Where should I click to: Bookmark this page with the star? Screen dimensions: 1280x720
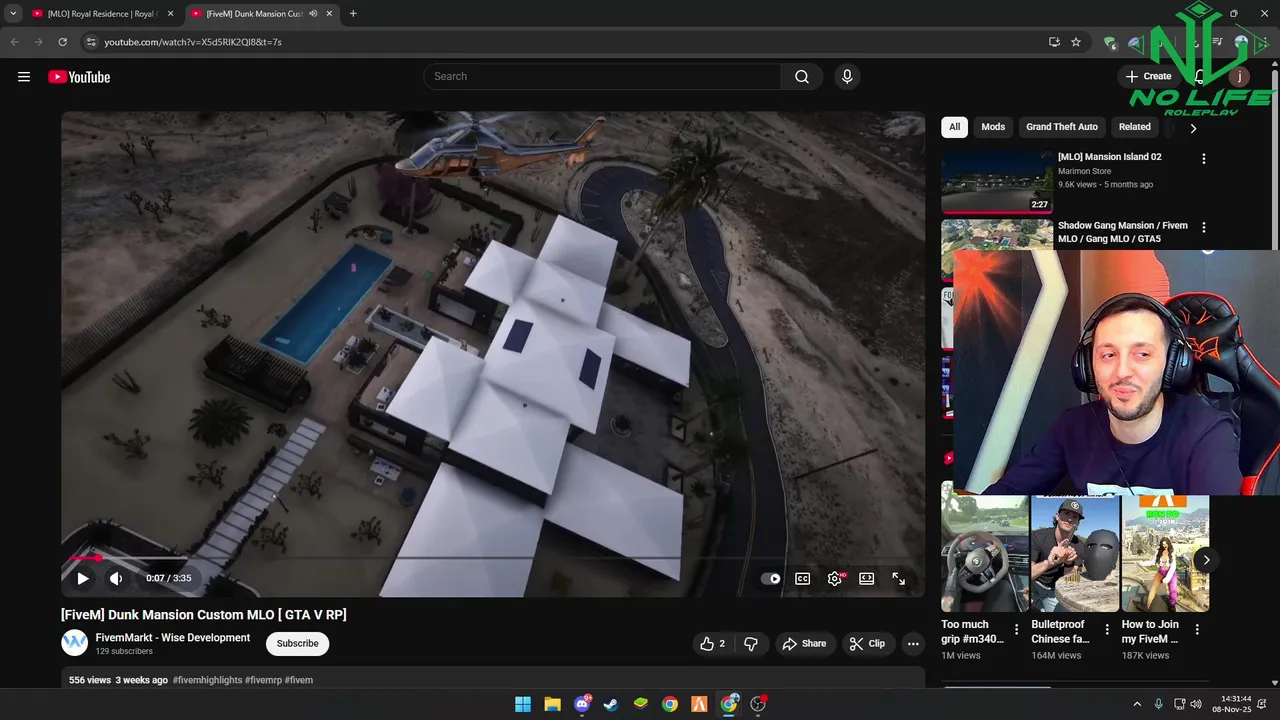coord(1076,42)
